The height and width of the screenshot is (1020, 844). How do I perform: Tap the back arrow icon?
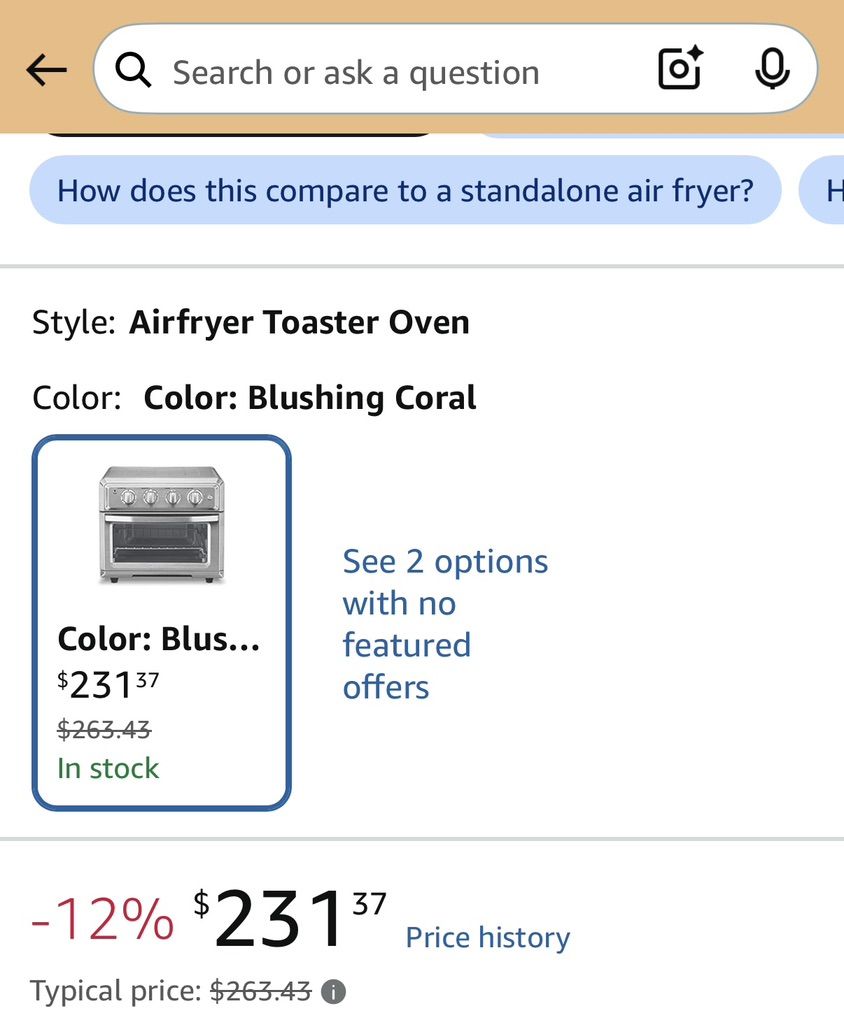46,70
